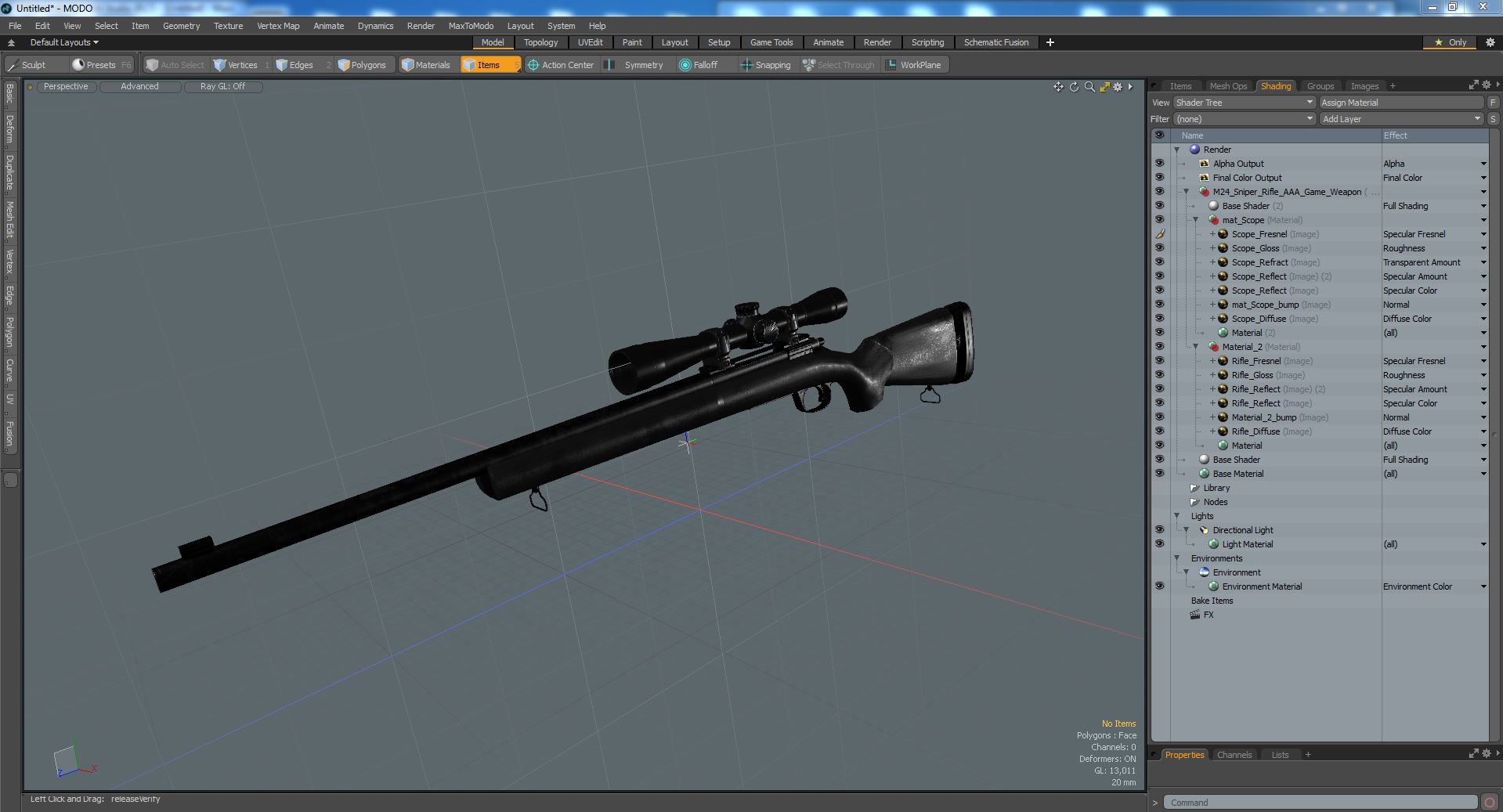This screenshot has height=812, width=1503.
Task: Switch to the Channels tab
Action: [1234, 755]
